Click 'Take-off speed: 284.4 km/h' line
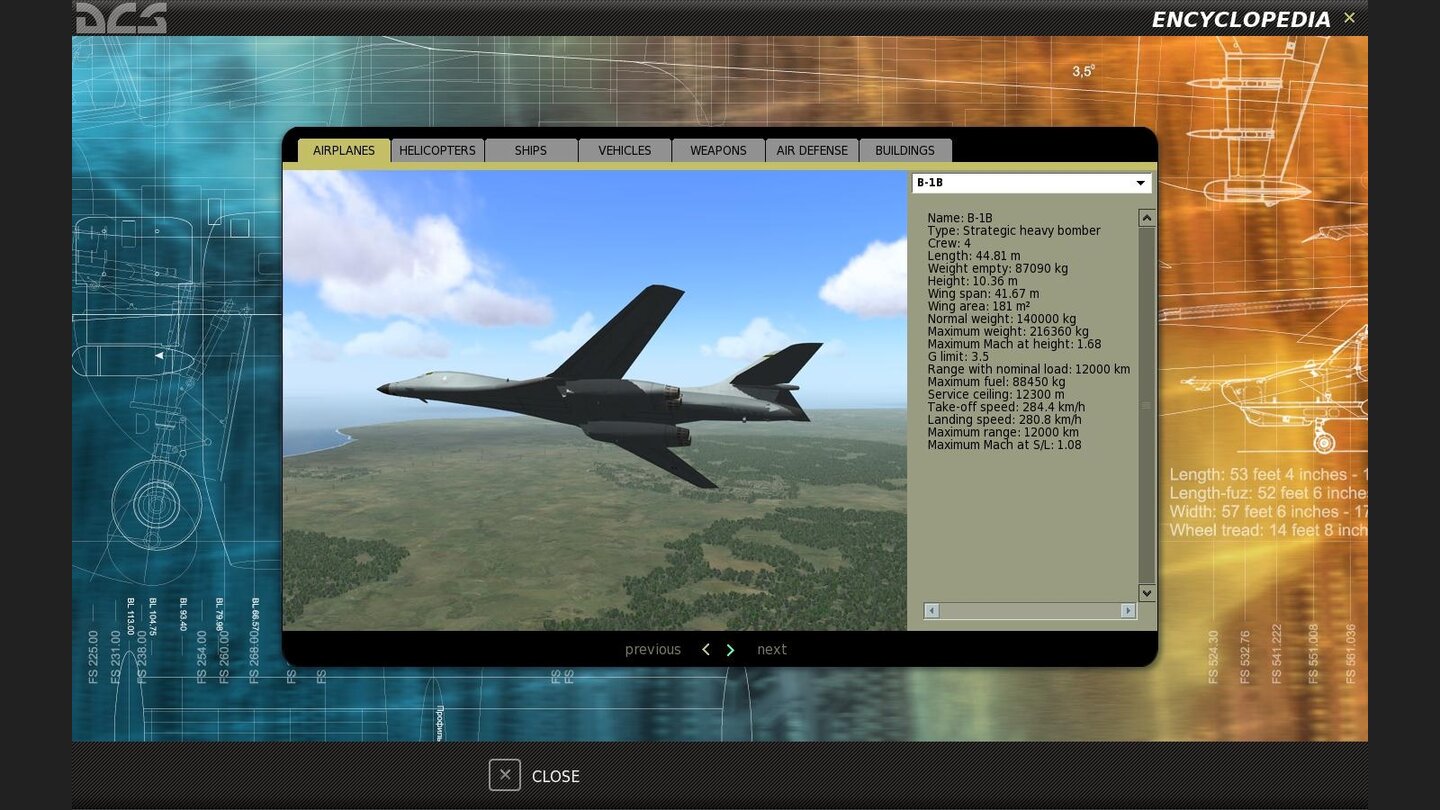Image resolution: width=1440 pixels, height=810 pixels. coord(1006,407)
